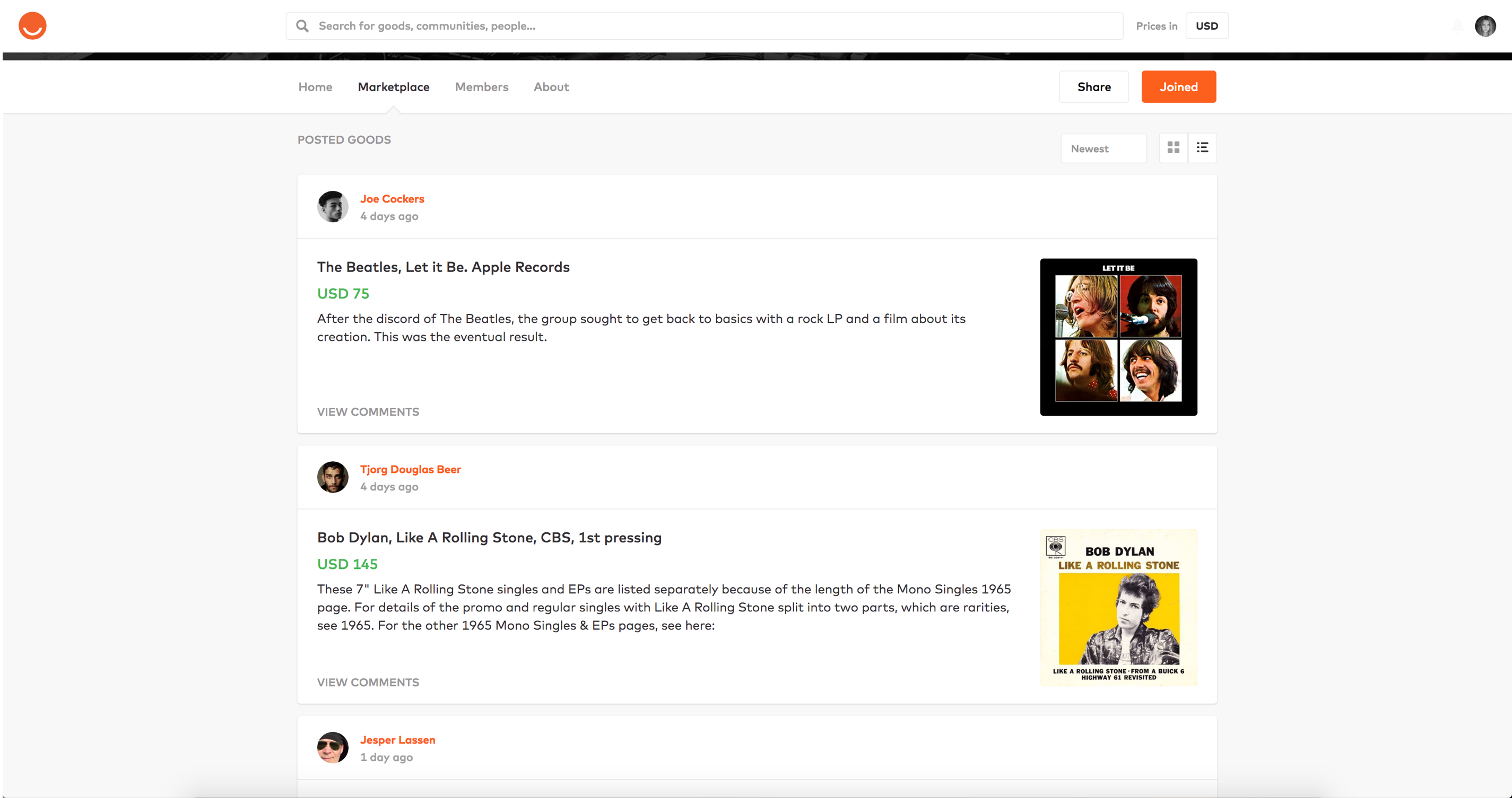
Task: Switch to grid view layout
Action: 1174,148
